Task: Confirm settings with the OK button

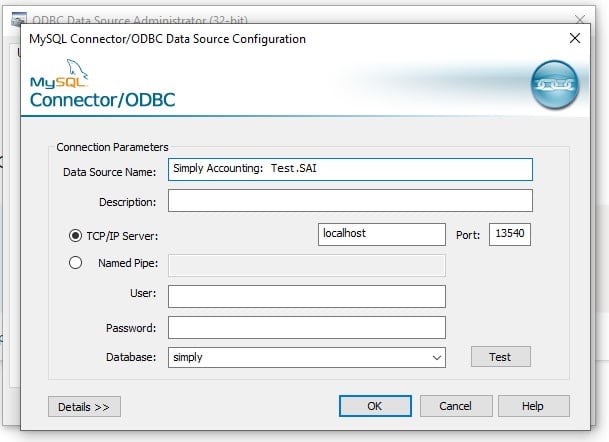Action: click(374, 406)
